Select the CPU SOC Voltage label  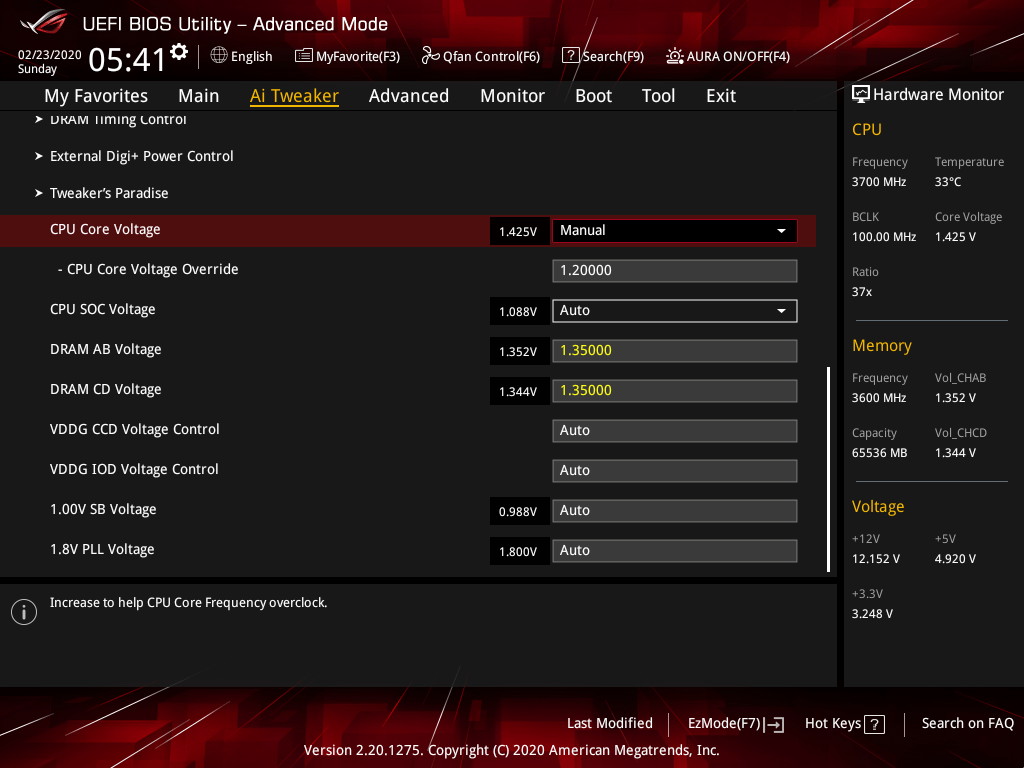[103, 310]
